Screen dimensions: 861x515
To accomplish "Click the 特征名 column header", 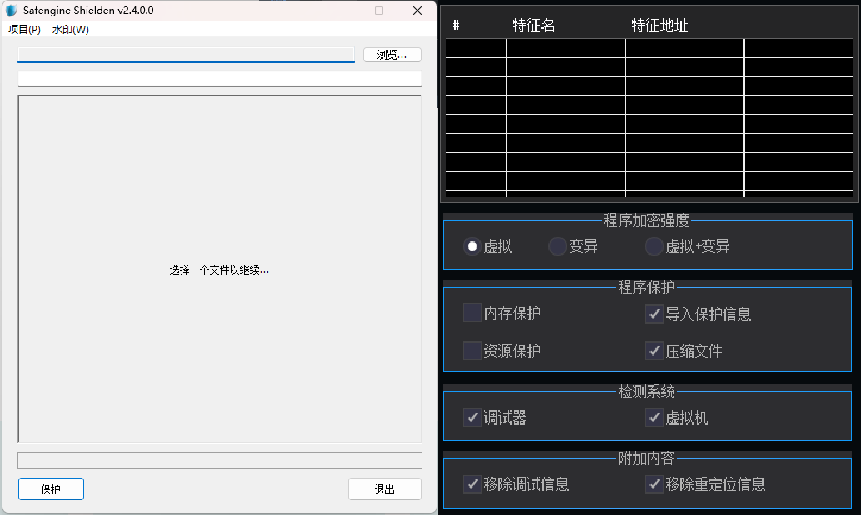I will click(533, 25).
